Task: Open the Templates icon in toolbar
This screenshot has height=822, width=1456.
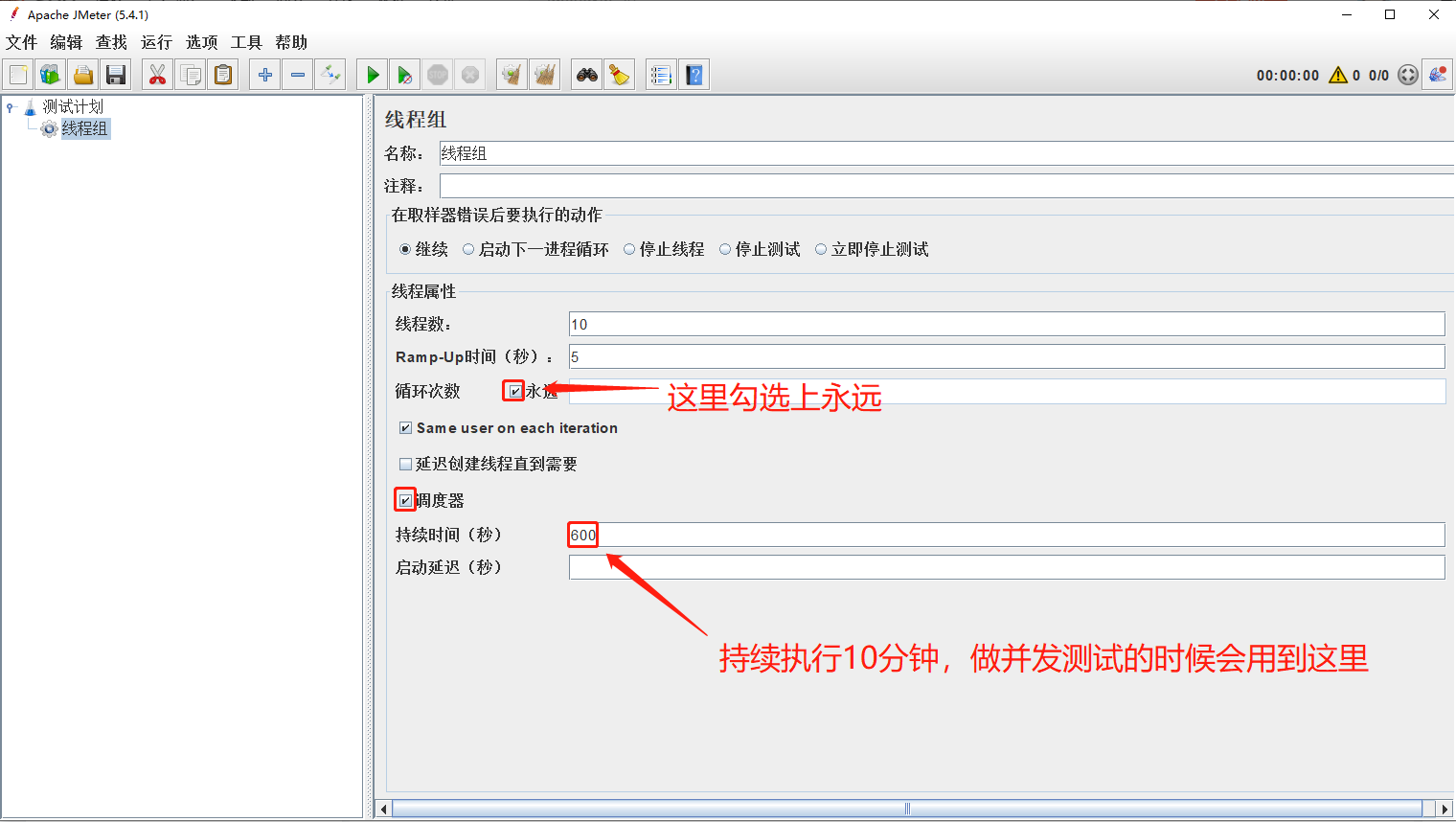Action: (x=51, y=75)
